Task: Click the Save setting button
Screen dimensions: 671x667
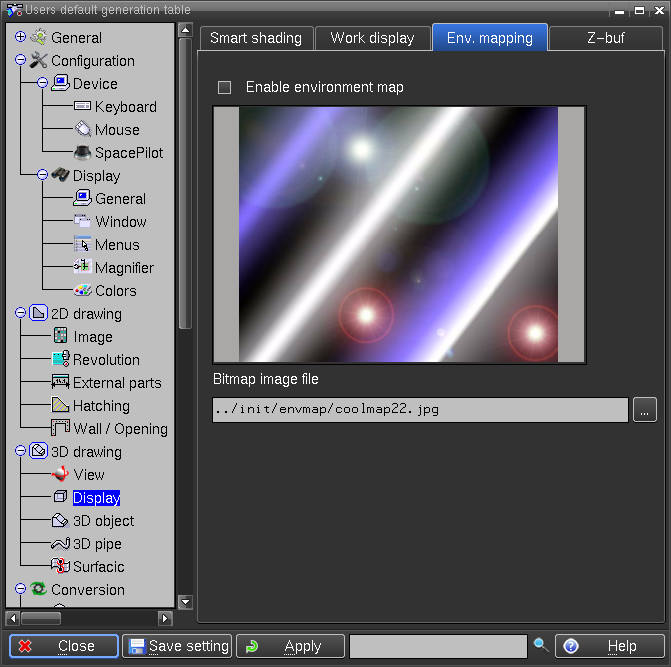Action: click(x=177, y=646)
